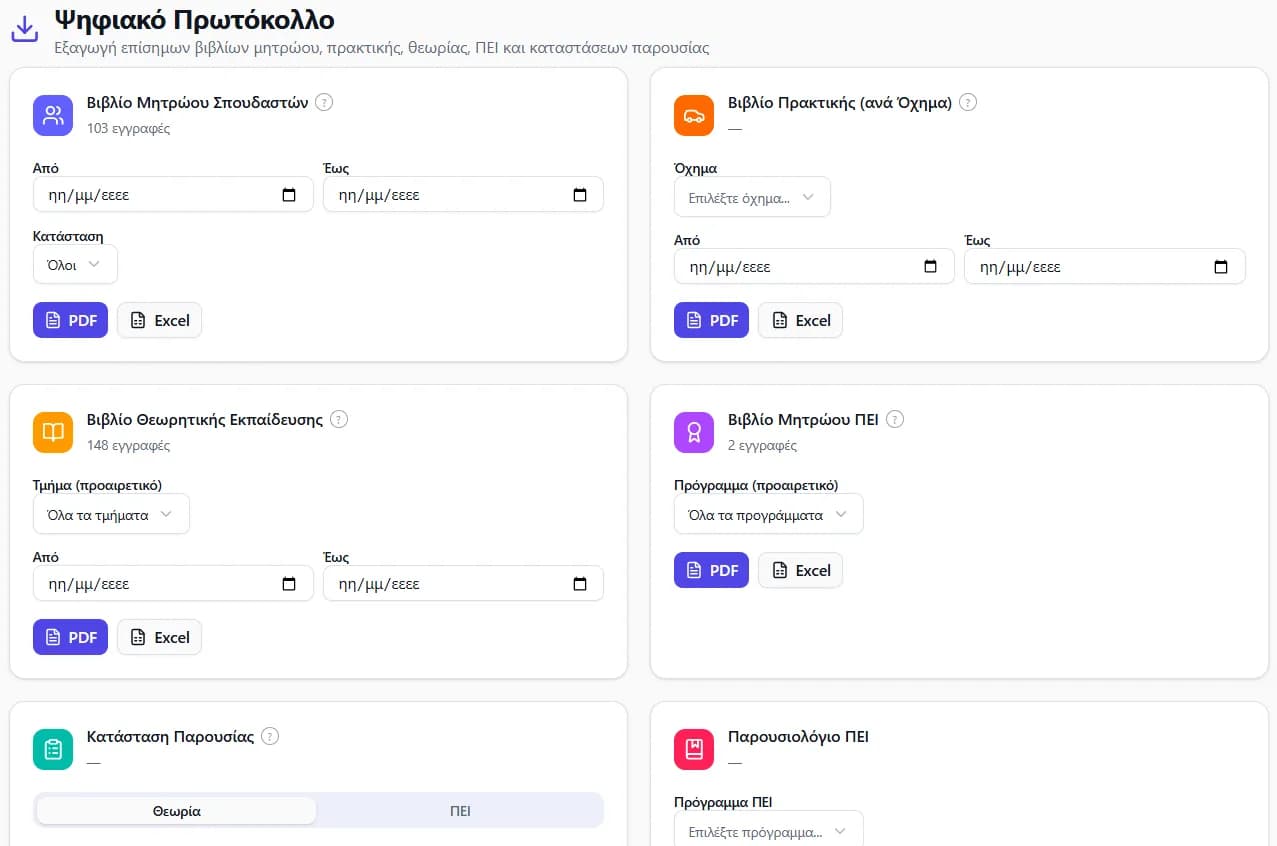
Task: Expand the Όλα τα προγράμματα dropdown
Action: click(x=768, y=515)
